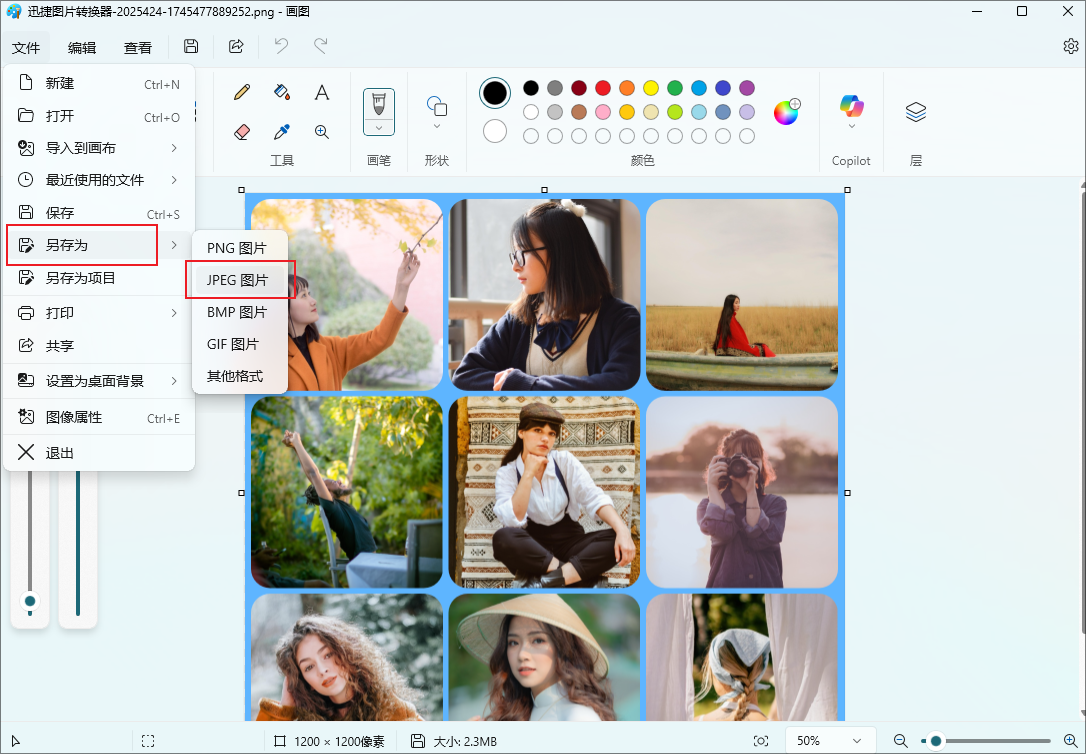Select the Magnifier tool
This screenshot has width=1086, height=754.
pyautogui.click(x=321, y=132)
